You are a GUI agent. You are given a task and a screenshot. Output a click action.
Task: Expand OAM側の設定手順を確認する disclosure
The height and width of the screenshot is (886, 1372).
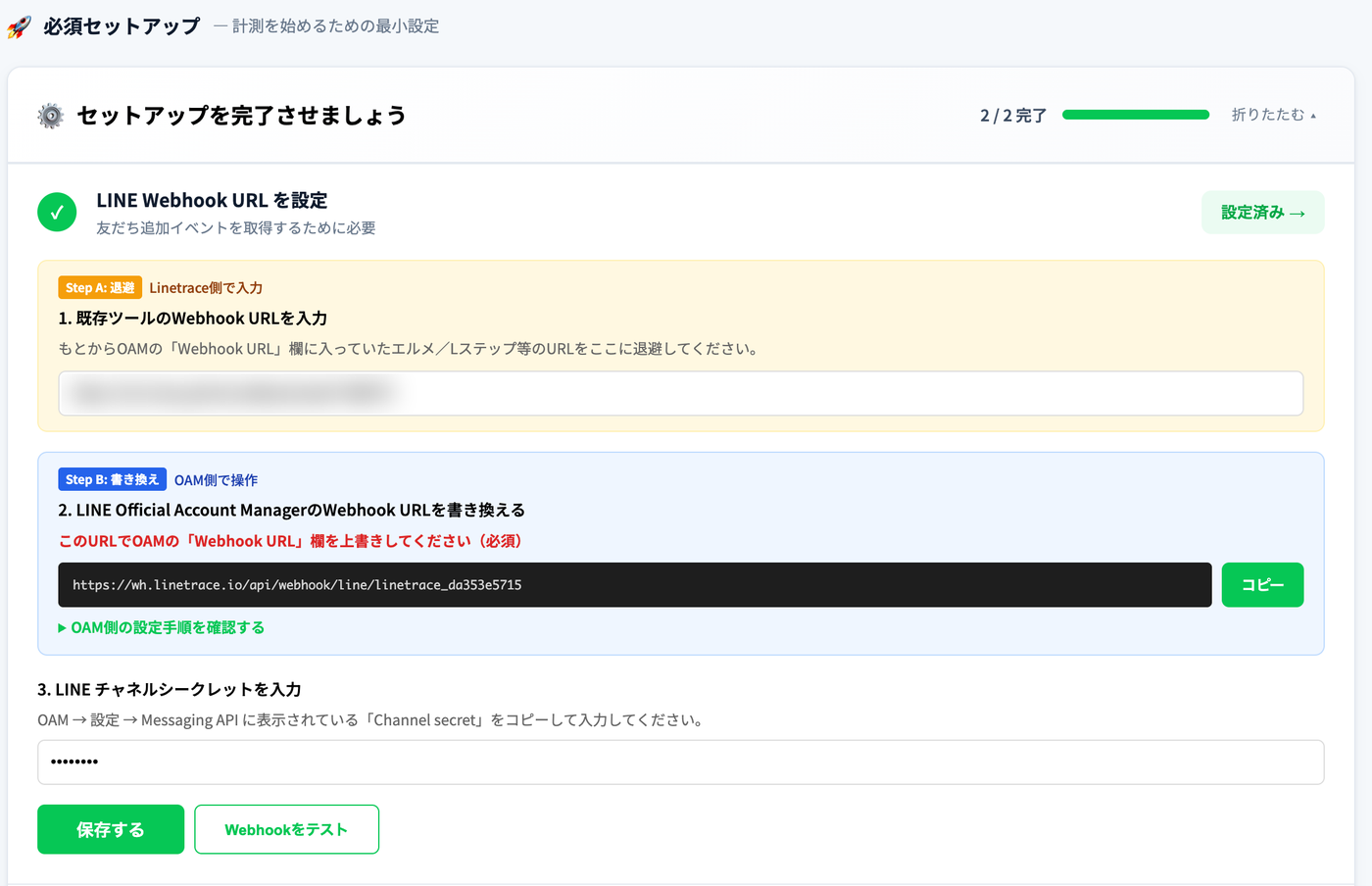(162, 627)
